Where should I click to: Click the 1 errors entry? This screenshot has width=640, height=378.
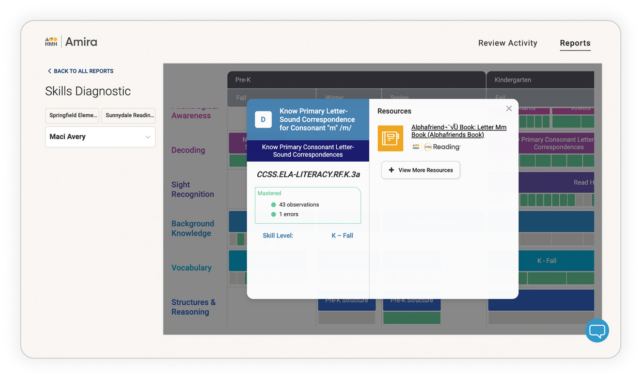click(x=288, y=214)
